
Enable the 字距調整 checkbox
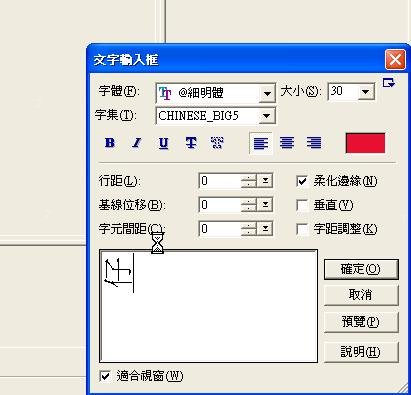click(x=302, y=229)
